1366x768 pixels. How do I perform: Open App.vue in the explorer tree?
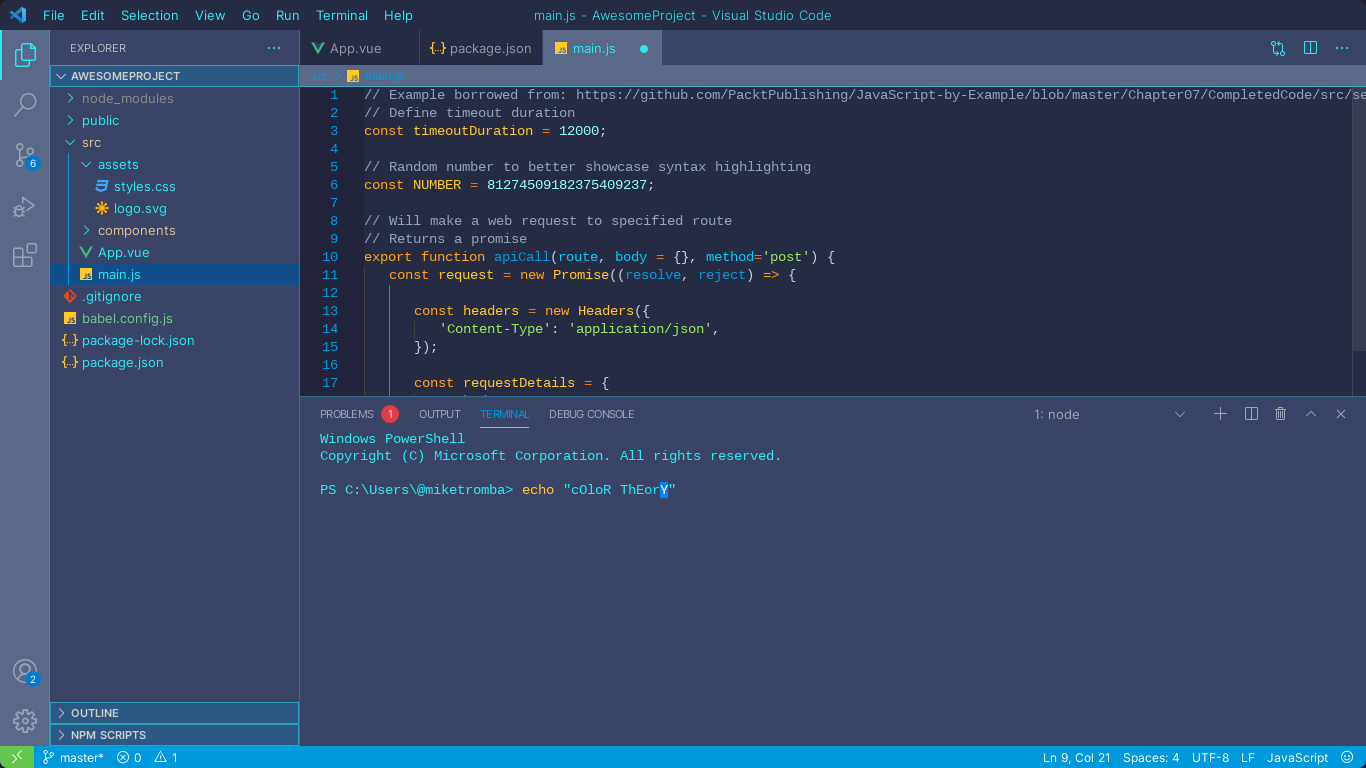(x=175, y=252)
